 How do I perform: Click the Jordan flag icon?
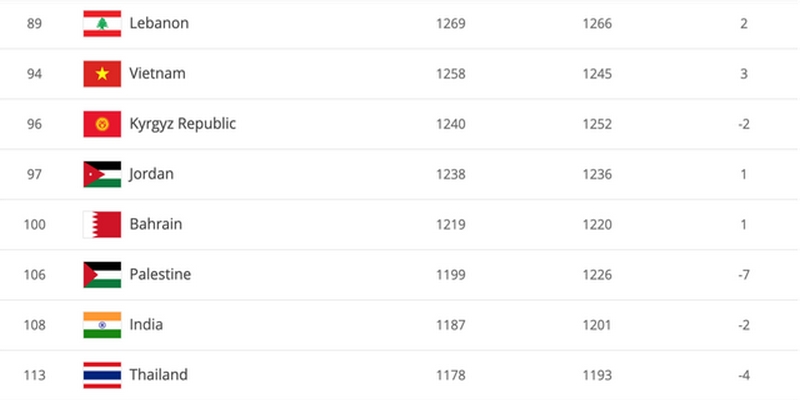coord(102,174)
